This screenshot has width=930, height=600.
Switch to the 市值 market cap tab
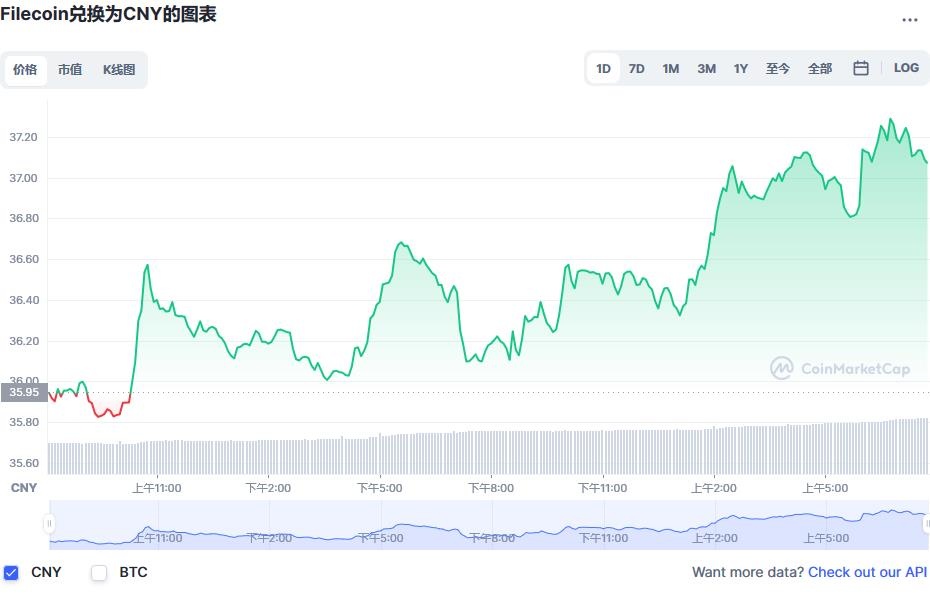point(70,70)
